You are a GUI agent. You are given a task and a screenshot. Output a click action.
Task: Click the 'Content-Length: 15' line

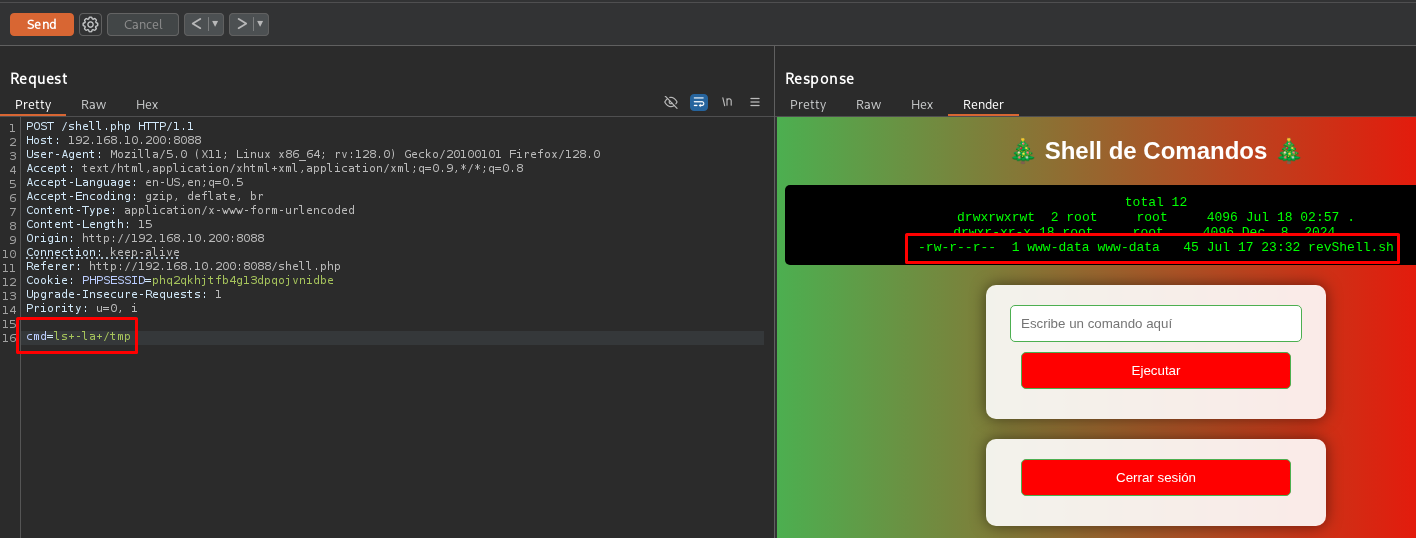(89, 224)
